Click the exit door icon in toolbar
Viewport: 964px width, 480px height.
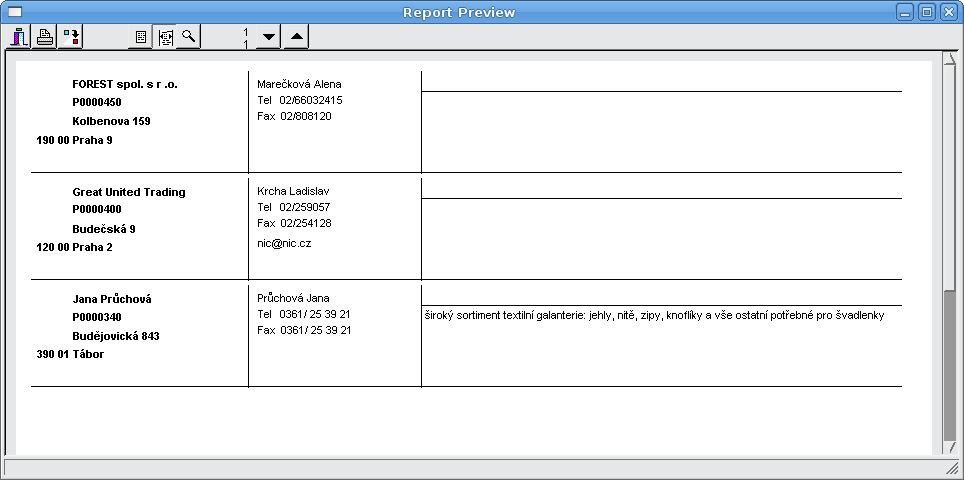(20, 37)
